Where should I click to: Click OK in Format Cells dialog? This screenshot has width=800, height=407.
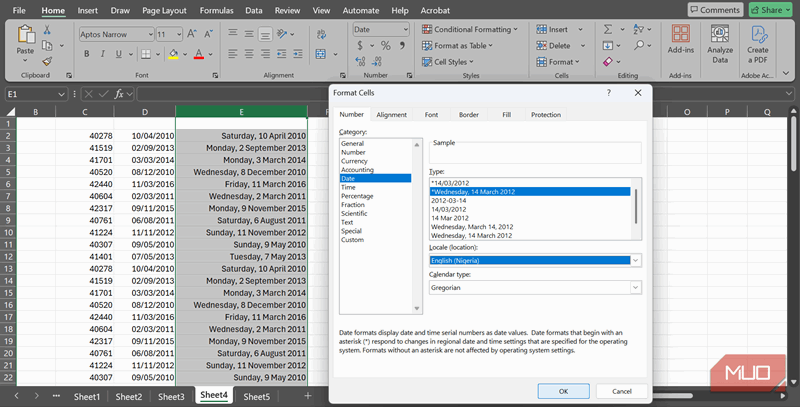[x=563, y=391]
